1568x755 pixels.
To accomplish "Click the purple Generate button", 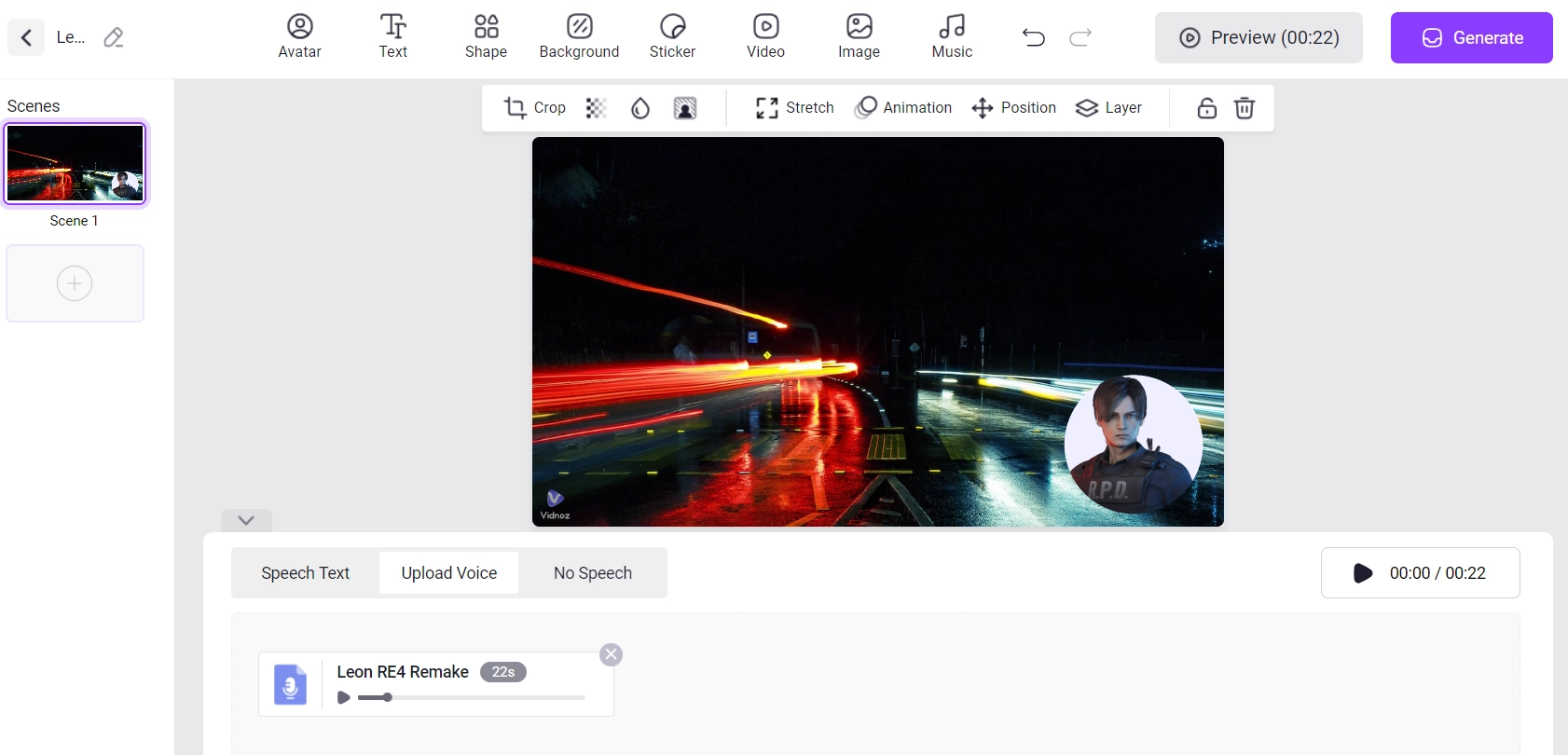I will point(1471,37).
